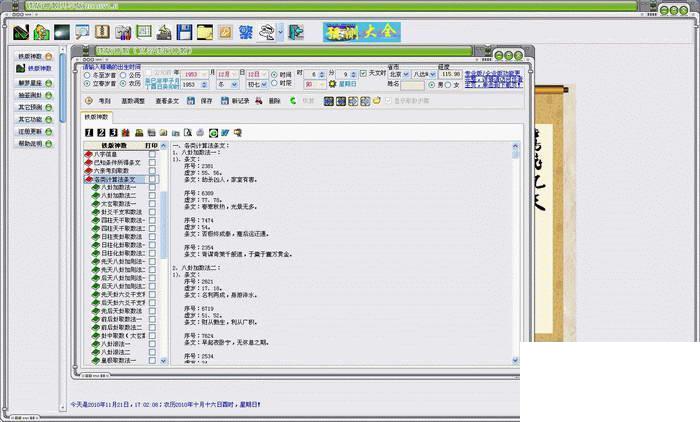The width and height of the screenshot is (700, 422).
Task: Expand the 抽签测财 sidebar section
Action: tap(35, 95)
